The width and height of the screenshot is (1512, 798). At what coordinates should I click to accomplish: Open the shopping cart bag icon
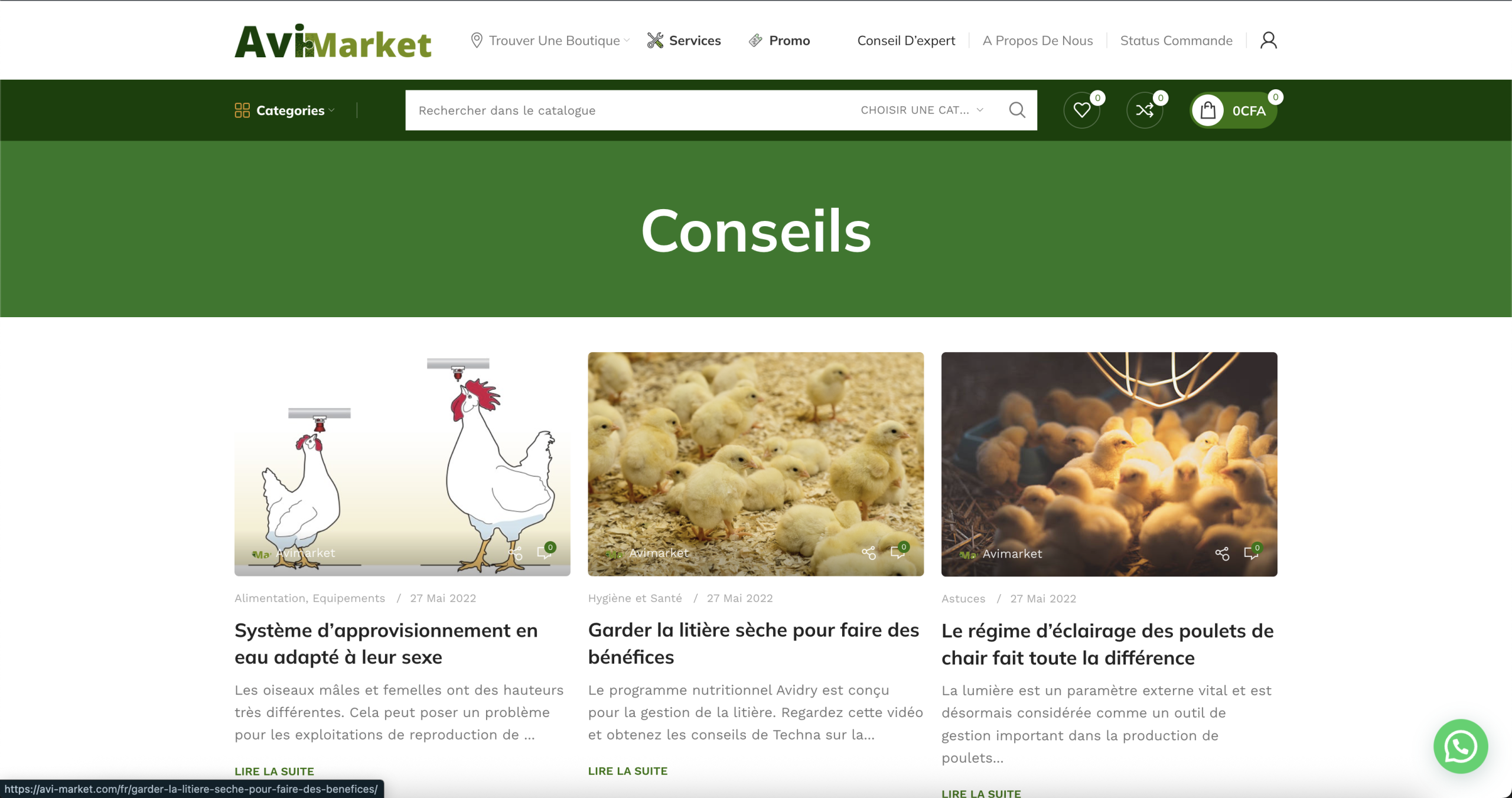[x=1208, y=110]
